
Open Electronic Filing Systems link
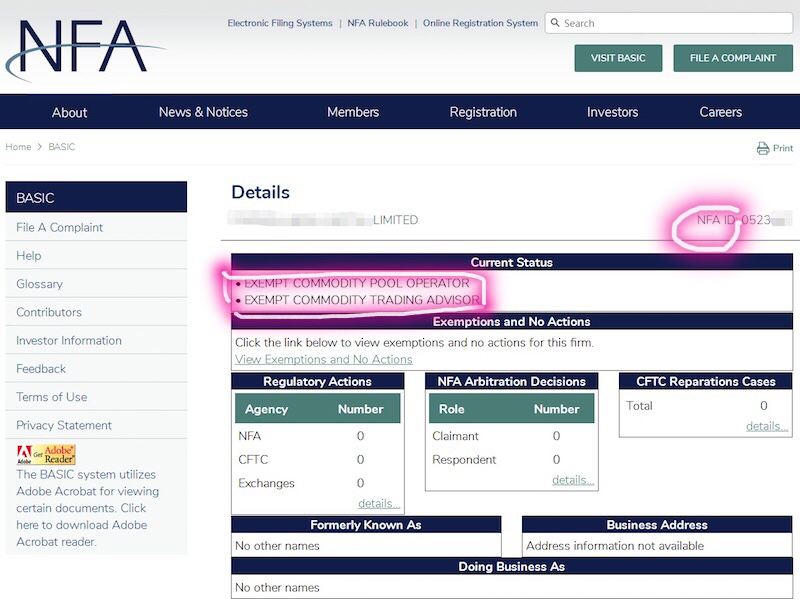pyautogui.click(x=280, y=23)
